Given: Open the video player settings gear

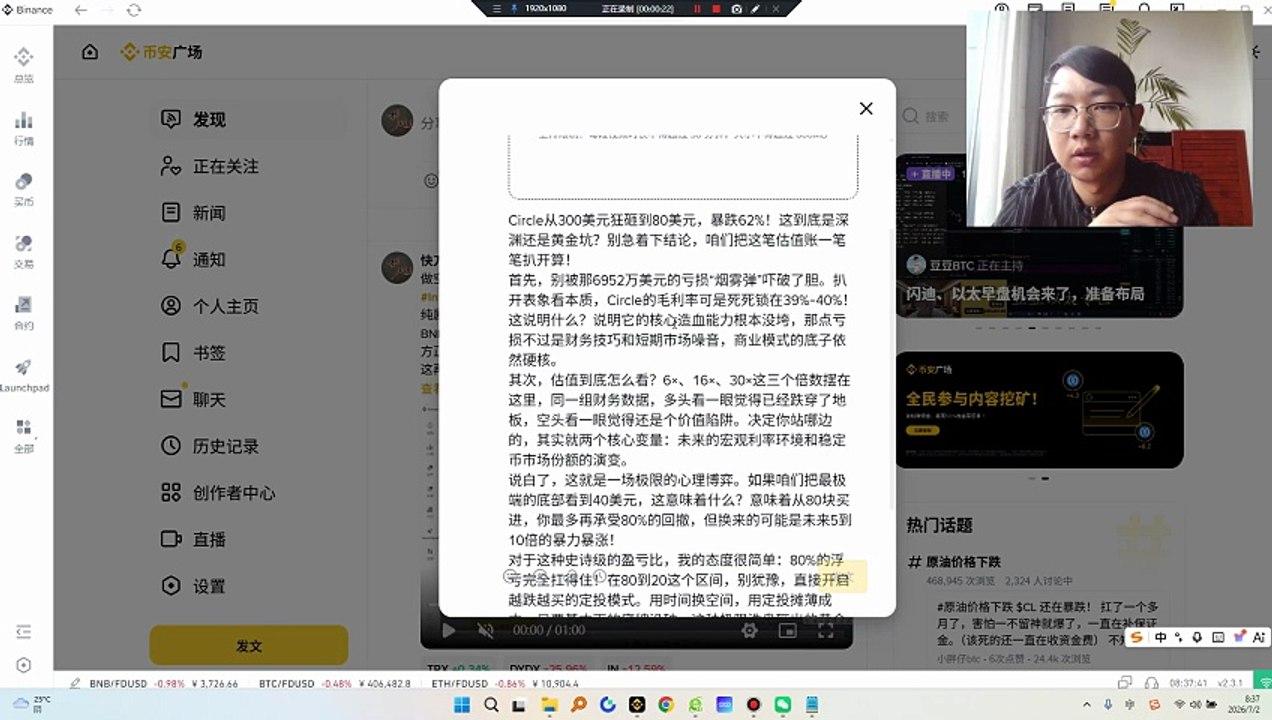Looking at the screenshot, I should pyautogui.click(x=749, y=630).
